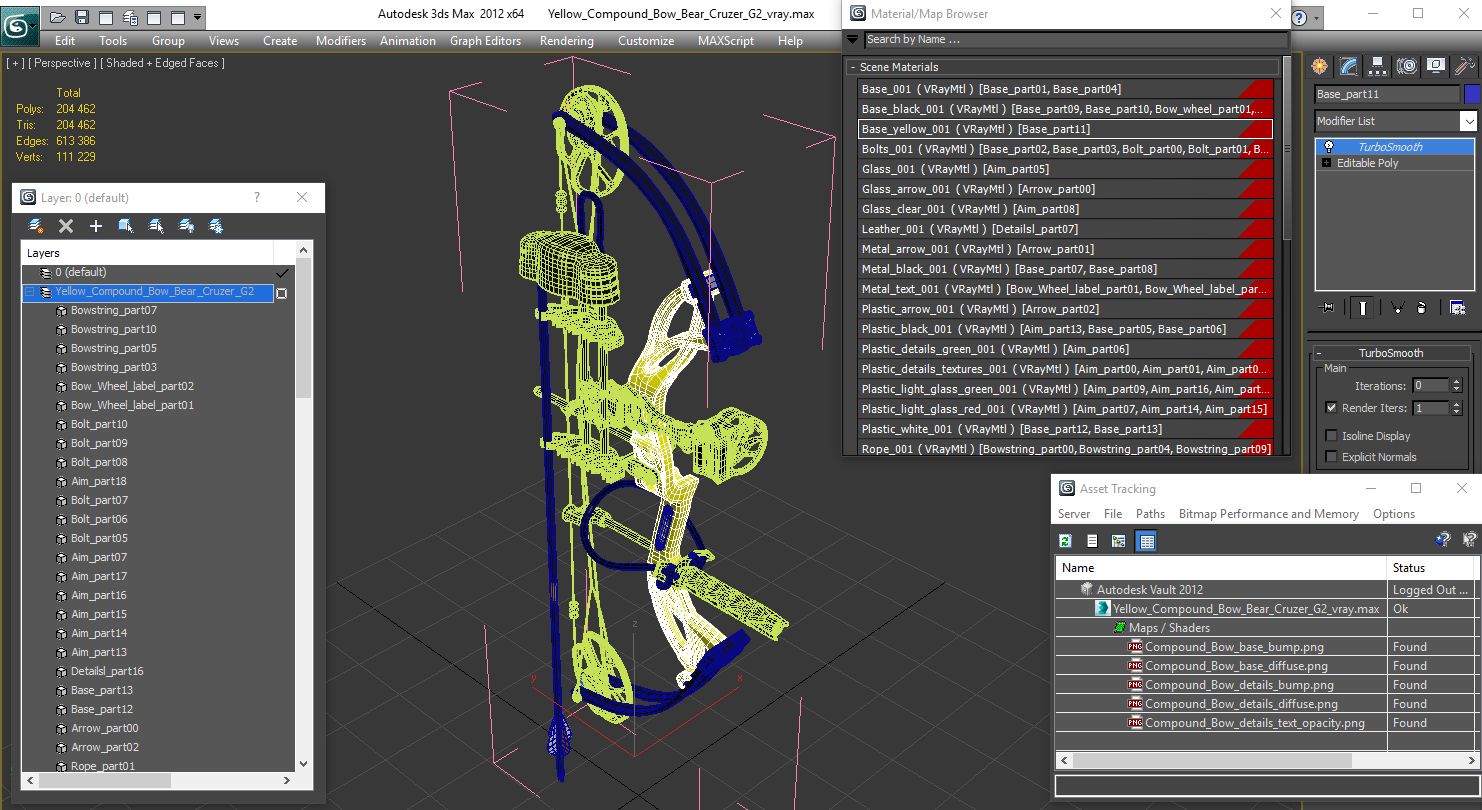1482x810 pixels.
Task: Open the Hierarchy tab in command panel
Action: 1378,66
